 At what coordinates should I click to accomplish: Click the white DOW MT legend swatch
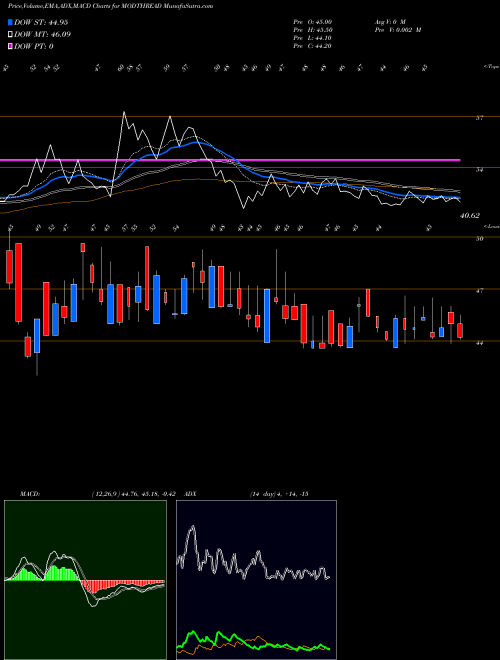coord(10,35)
